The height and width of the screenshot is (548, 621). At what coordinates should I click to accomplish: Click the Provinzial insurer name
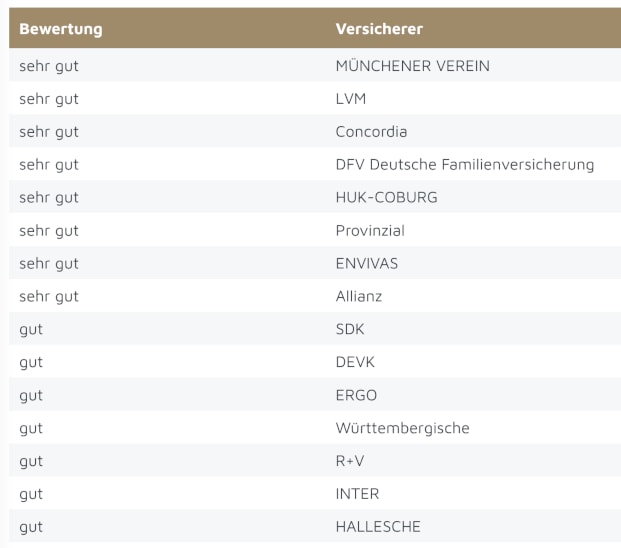tap(370, 230)
